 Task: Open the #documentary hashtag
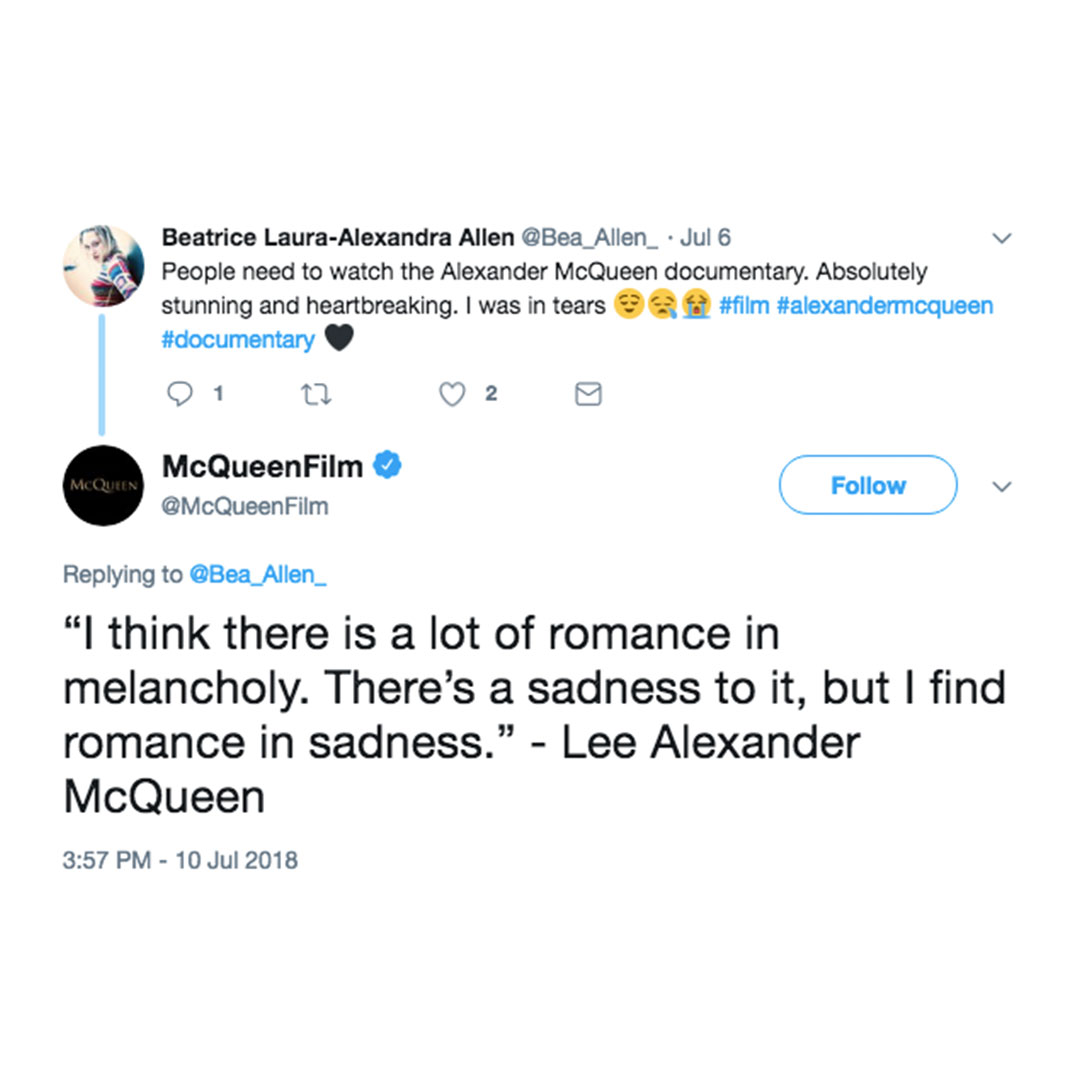(x=237, y=340)
